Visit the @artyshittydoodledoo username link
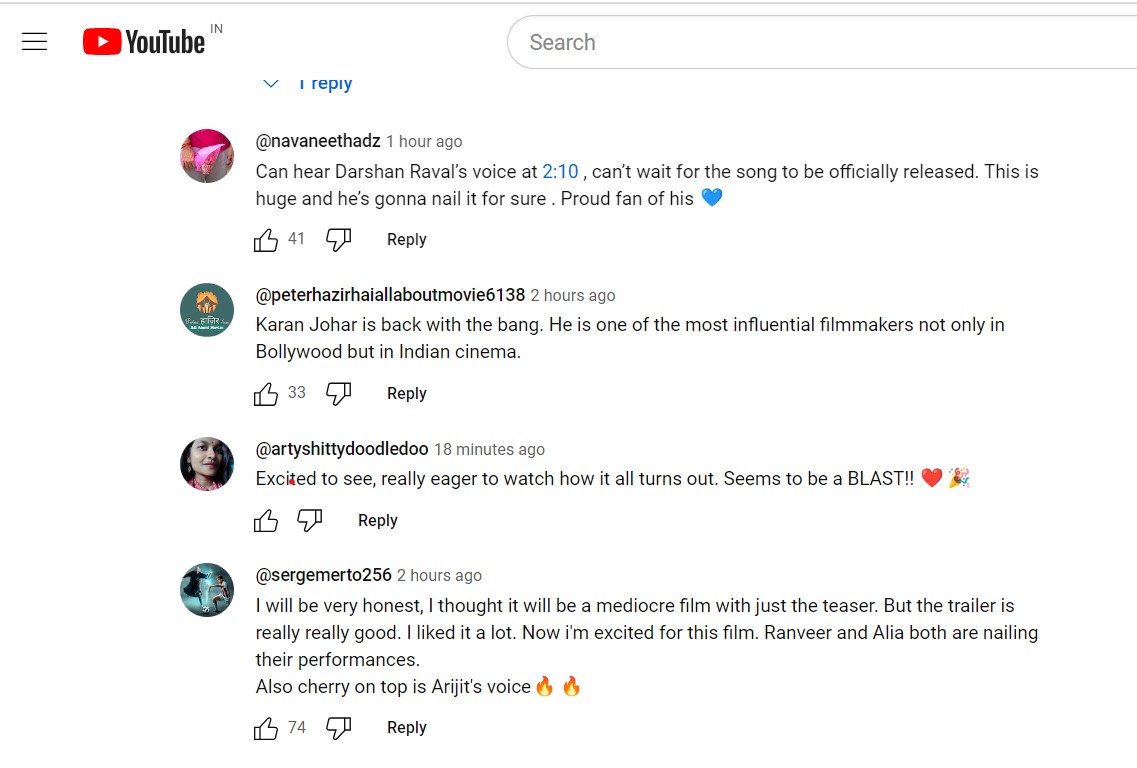1137x768 pixels. coord(342,449)
